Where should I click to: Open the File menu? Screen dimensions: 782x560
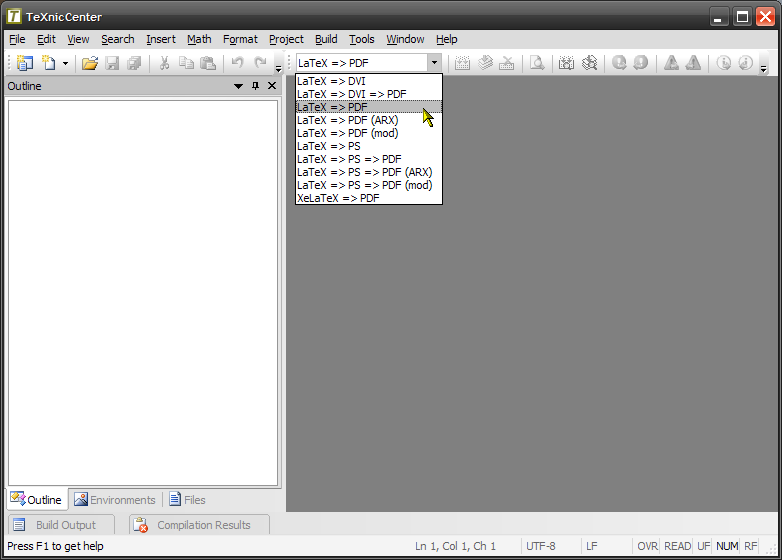point(17,39)
